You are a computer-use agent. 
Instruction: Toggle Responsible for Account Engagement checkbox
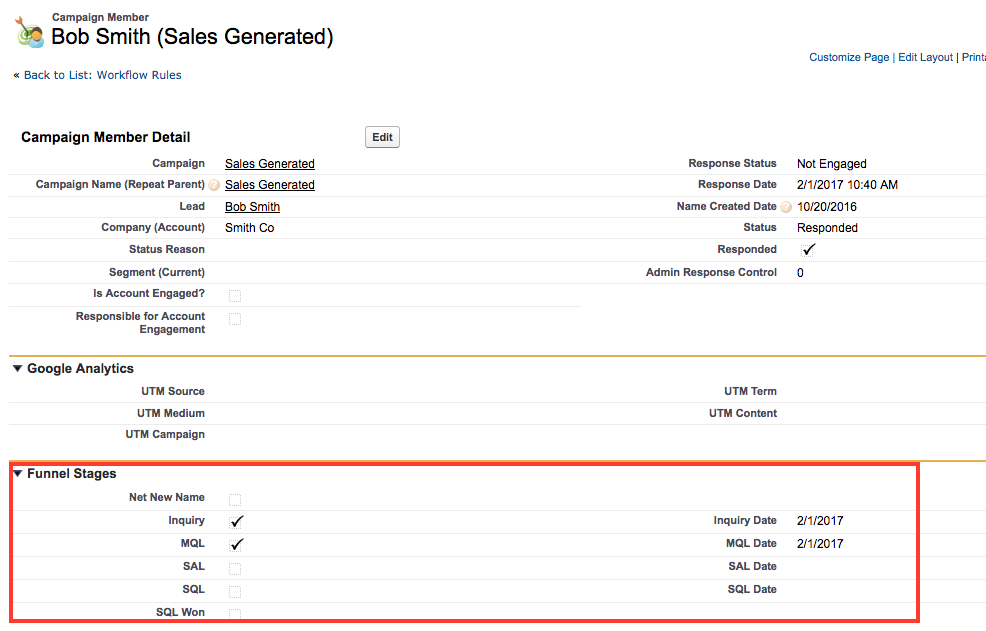click(x=235, y=319)
